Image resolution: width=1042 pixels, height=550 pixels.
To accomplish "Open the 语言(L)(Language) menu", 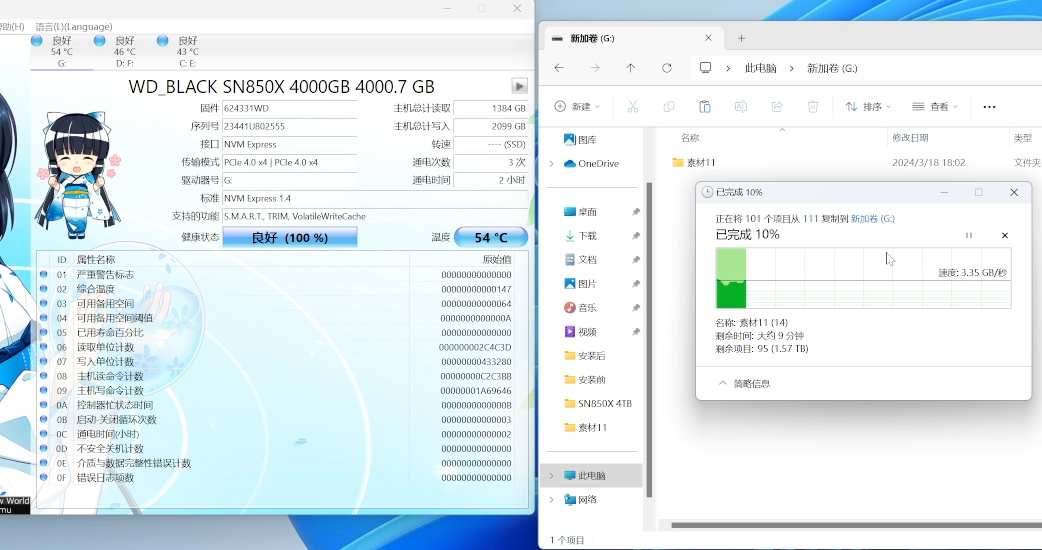I will [74, 27].
